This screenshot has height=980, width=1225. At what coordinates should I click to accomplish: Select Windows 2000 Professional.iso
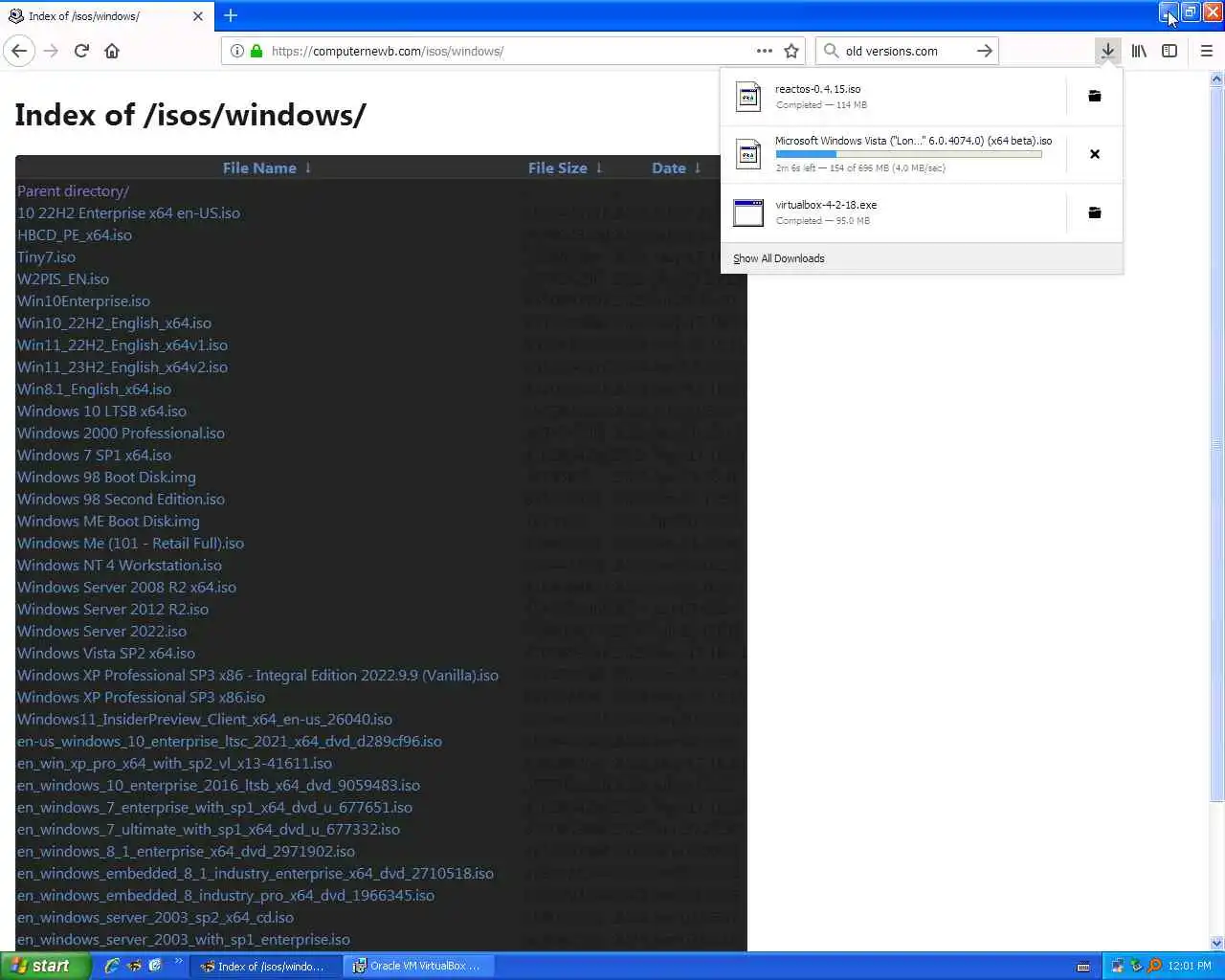point(121,434)
